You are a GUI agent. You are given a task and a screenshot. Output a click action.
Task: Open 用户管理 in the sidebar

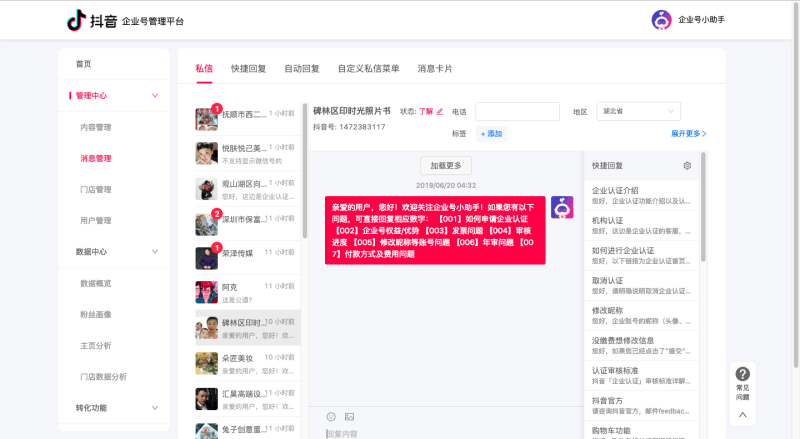(x=95, y=221)
